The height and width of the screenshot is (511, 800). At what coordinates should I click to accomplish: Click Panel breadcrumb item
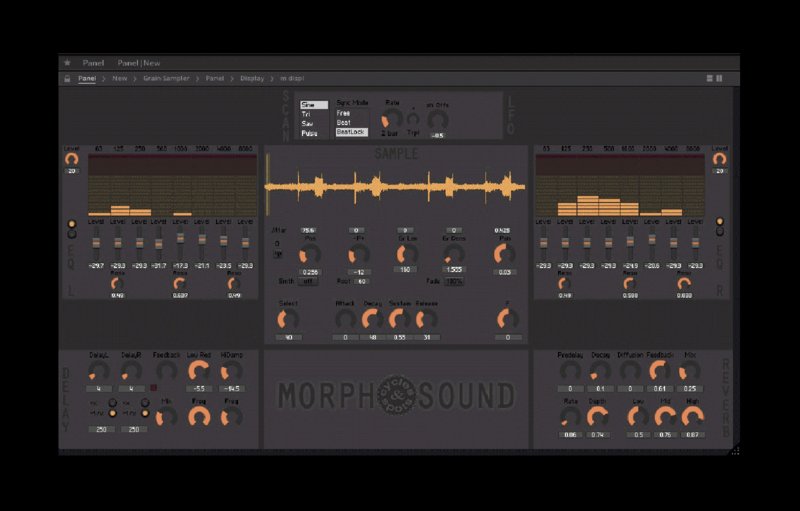pos(87,79)
